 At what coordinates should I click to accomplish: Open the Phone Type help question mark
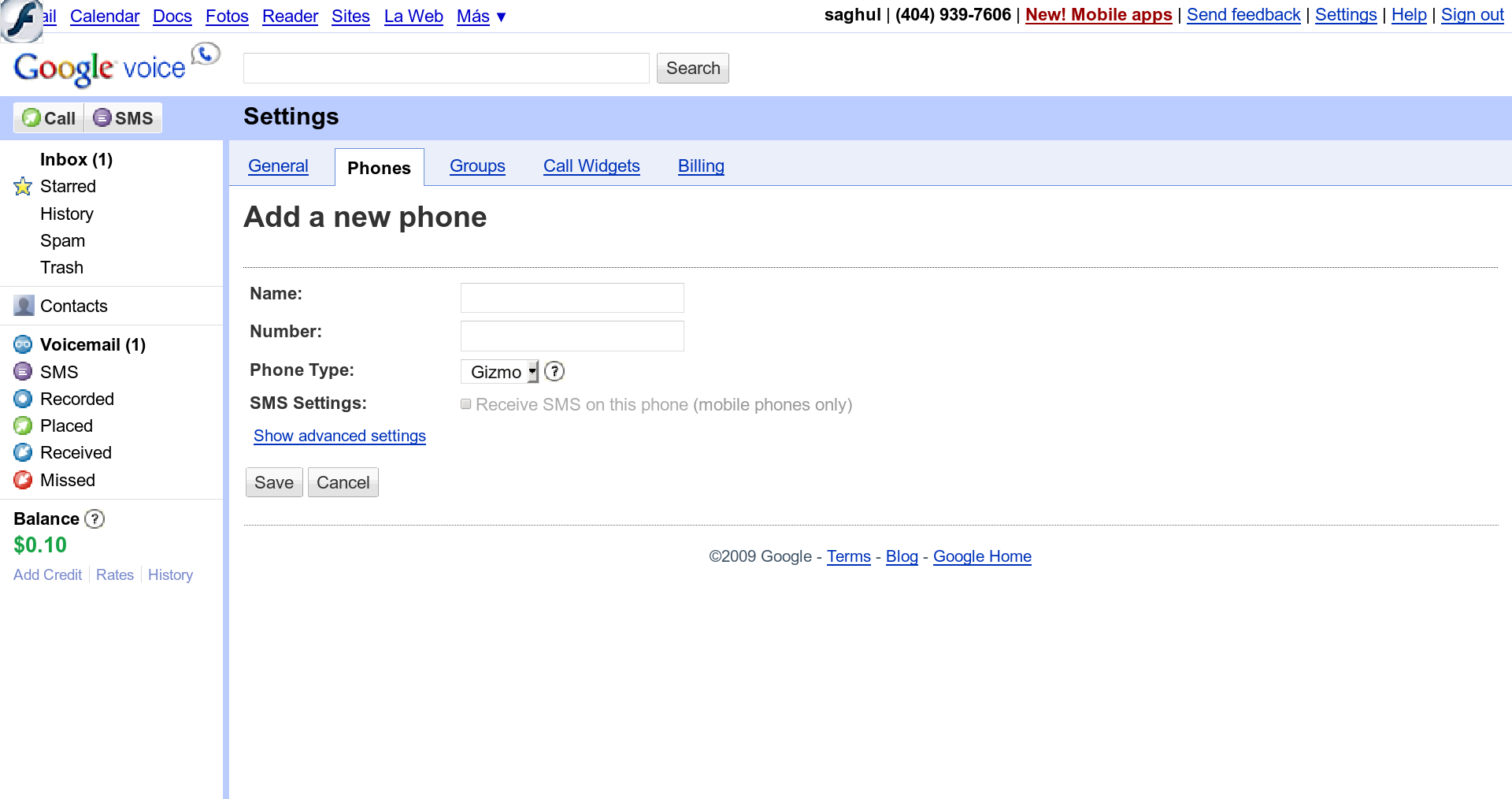pos(554,371)
